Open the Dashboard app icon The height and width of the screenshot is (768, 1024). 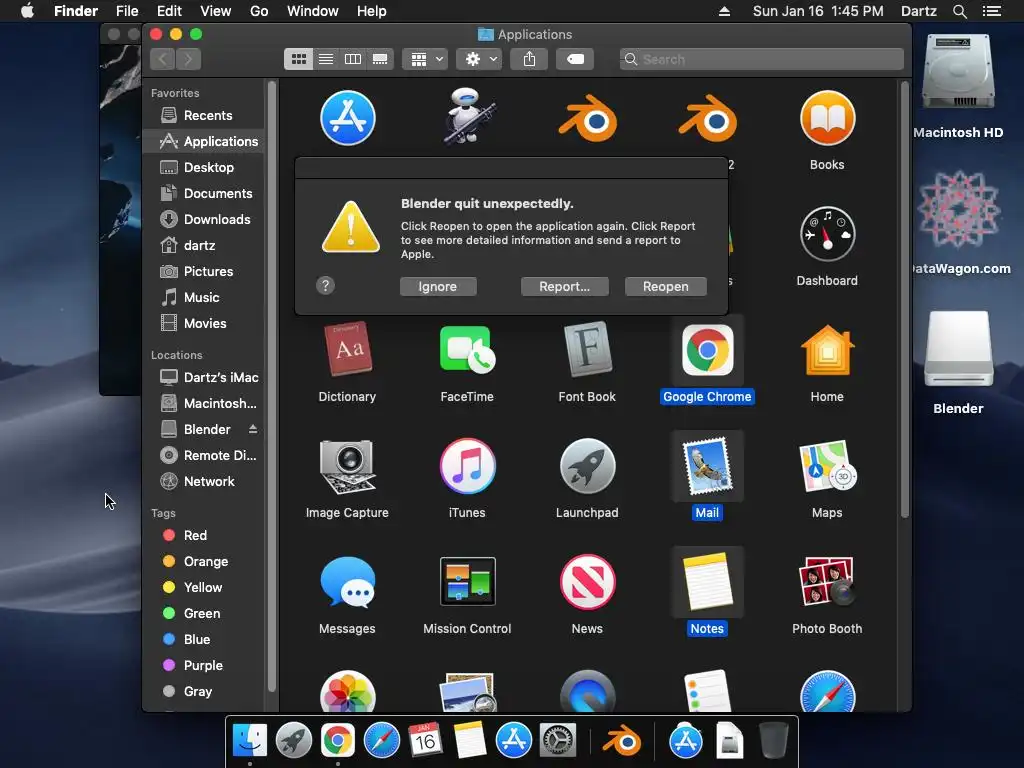point(827,234)
